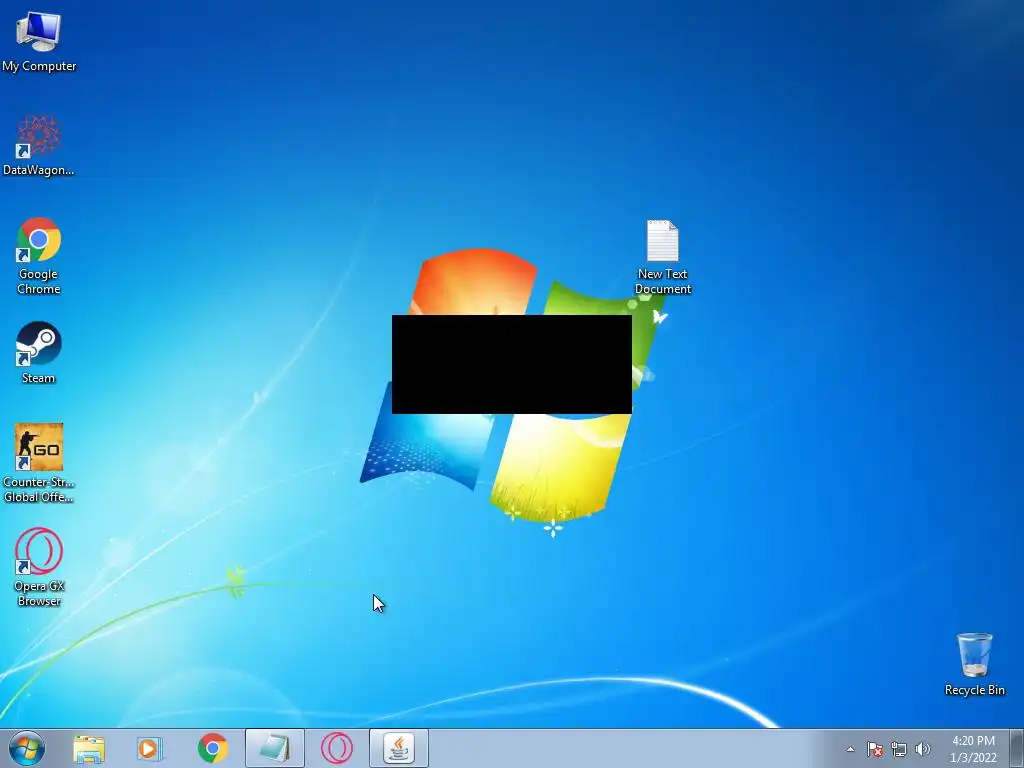Open Opera GX from the taskbar

tap(337, 748)
